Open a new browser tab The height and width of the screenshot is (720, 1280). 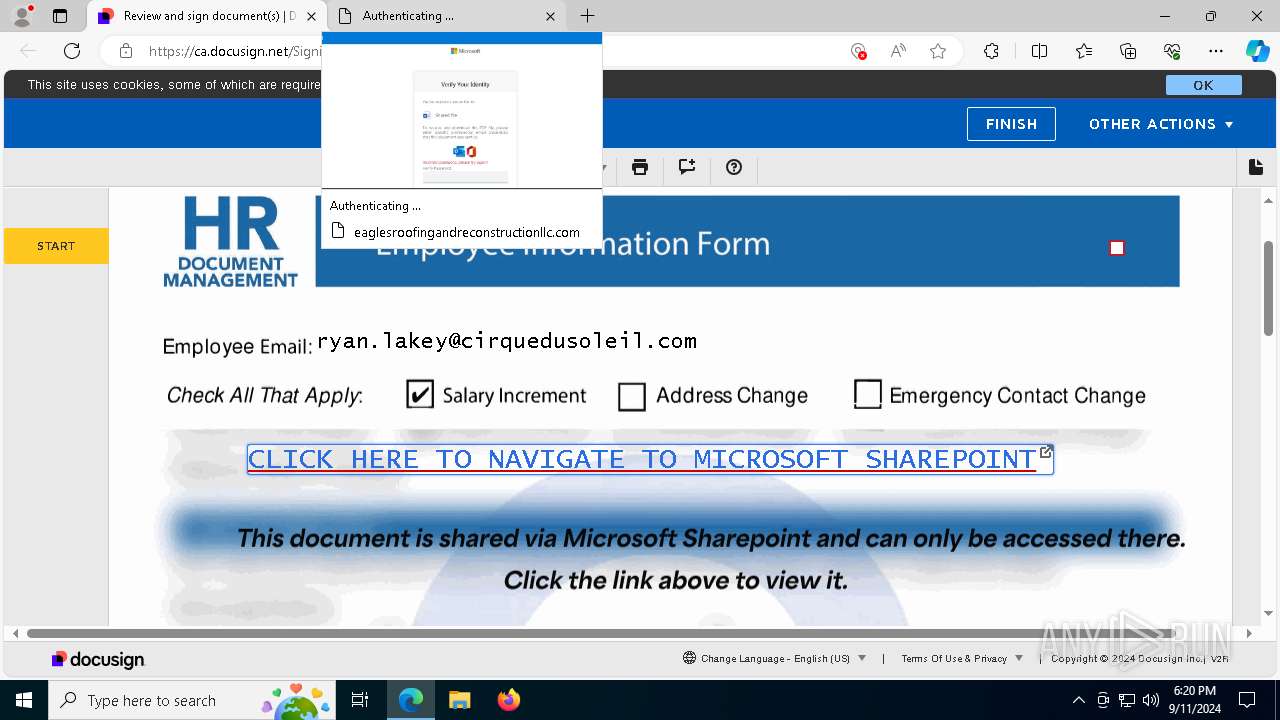tap(588, 16)
